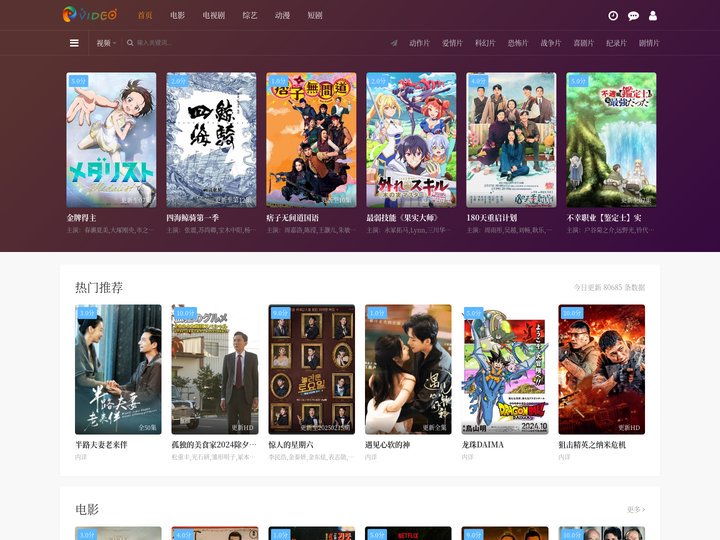Click the 电影 section heading
The width and height of the screenshot is (720, 540).
pos(87,509)
